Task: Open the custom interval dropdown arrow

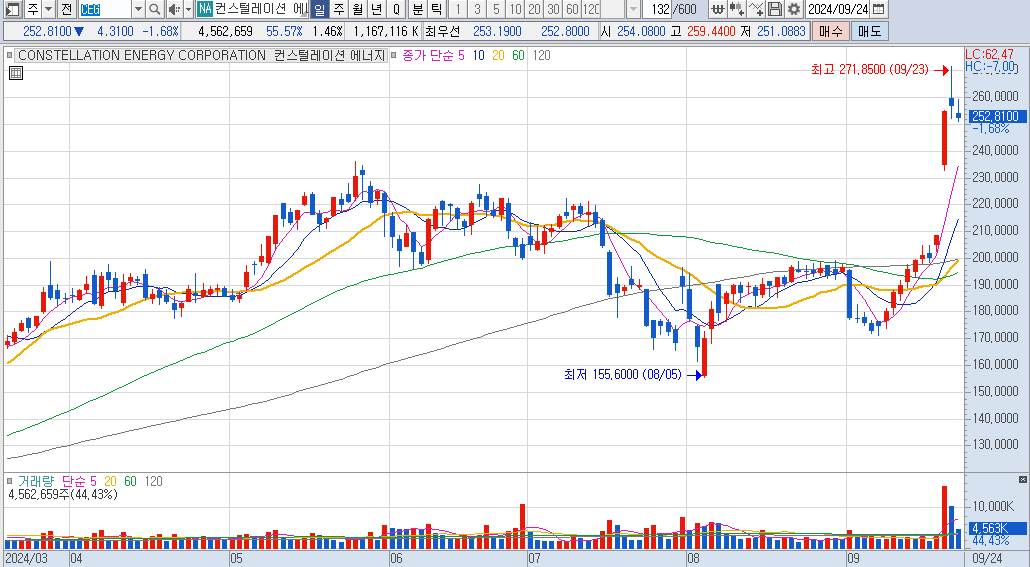Action: click(x=633, y=9)
